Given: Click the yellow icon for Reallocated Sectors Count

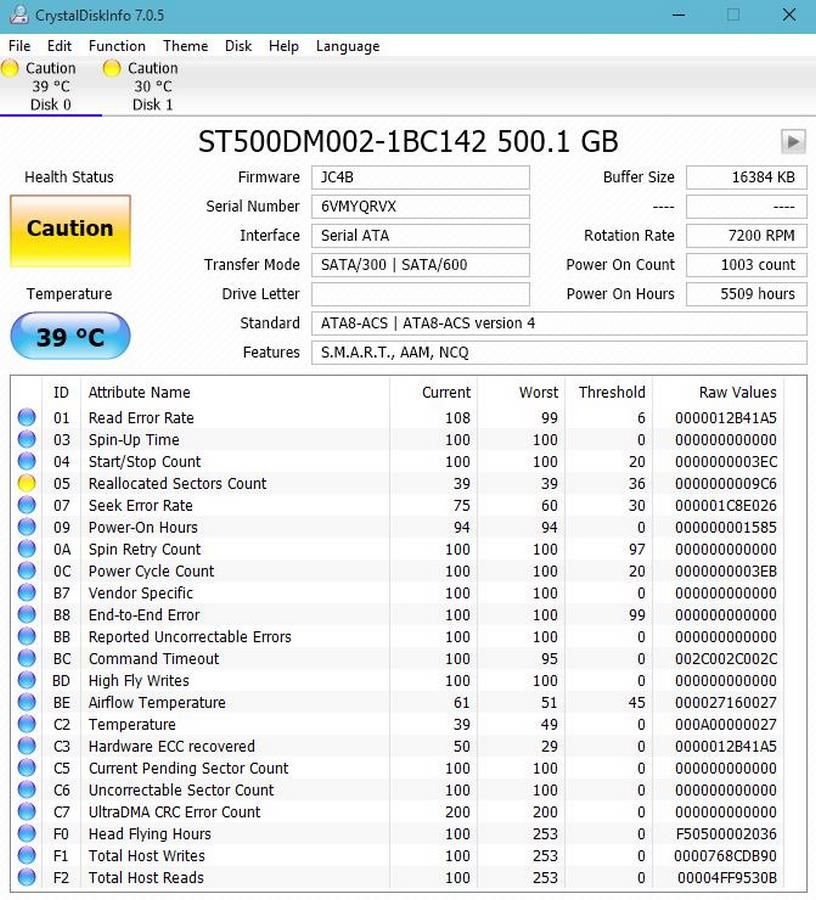Looking at the screenshot, I should [x=26, y=483].
